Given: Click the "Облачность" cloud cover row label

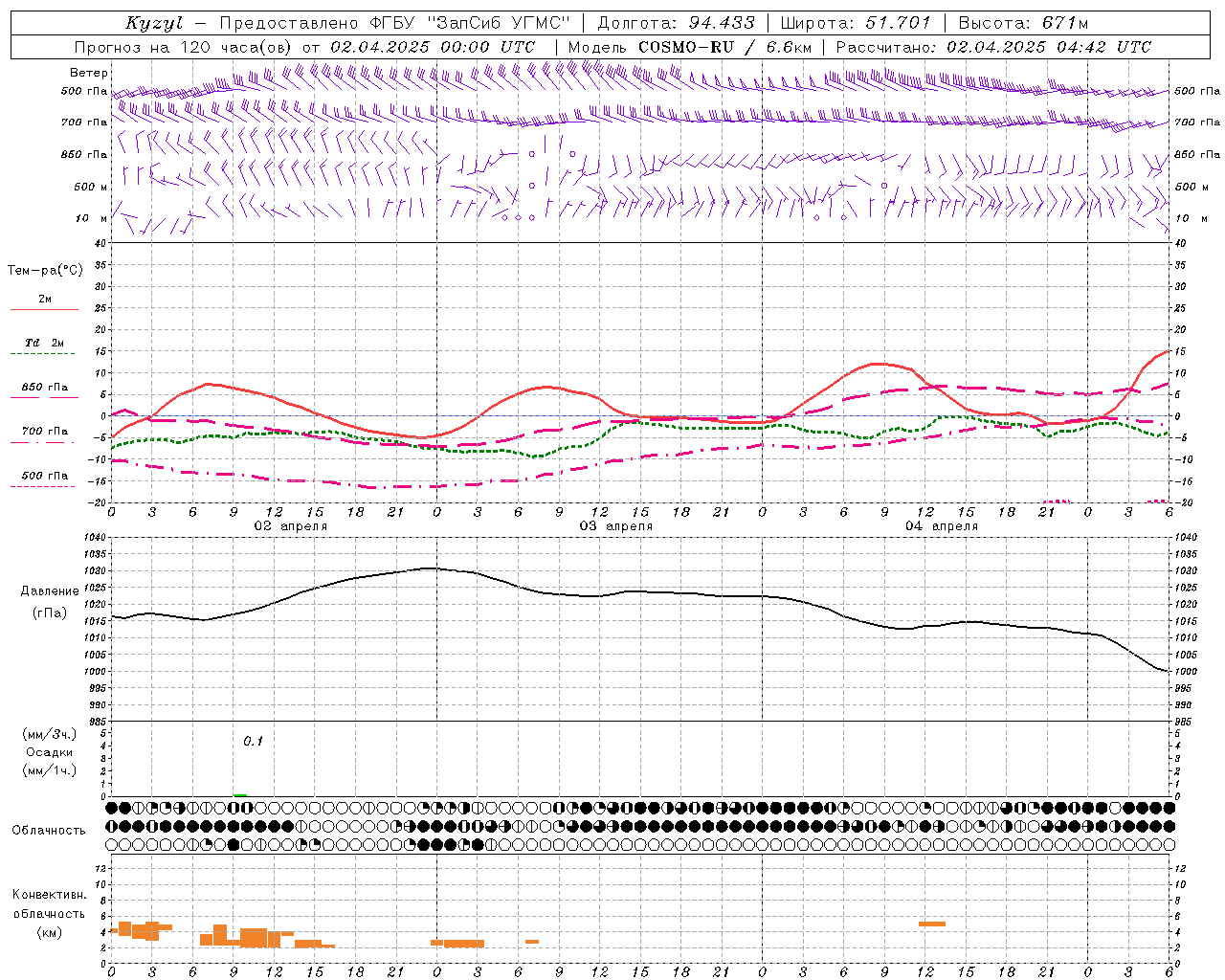Looking at the screenshot, I should [49, 830].
